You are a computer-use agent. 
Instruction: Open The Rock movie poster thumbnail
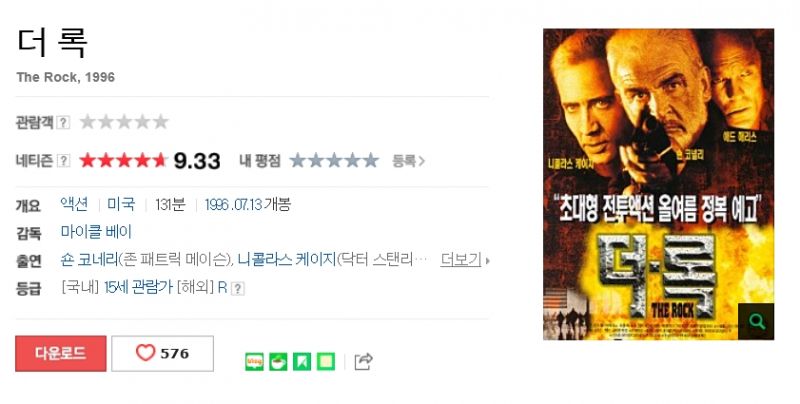pos(658,184)
